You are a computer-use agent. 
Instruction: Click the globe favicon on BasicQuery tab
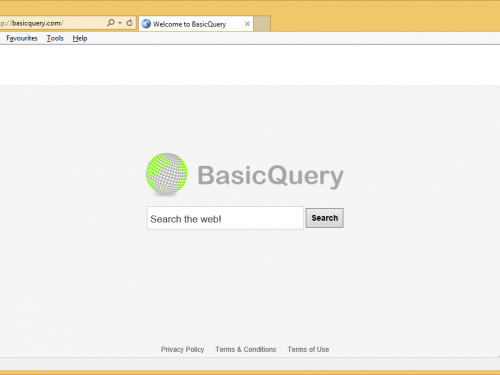[x=146, y=24]
